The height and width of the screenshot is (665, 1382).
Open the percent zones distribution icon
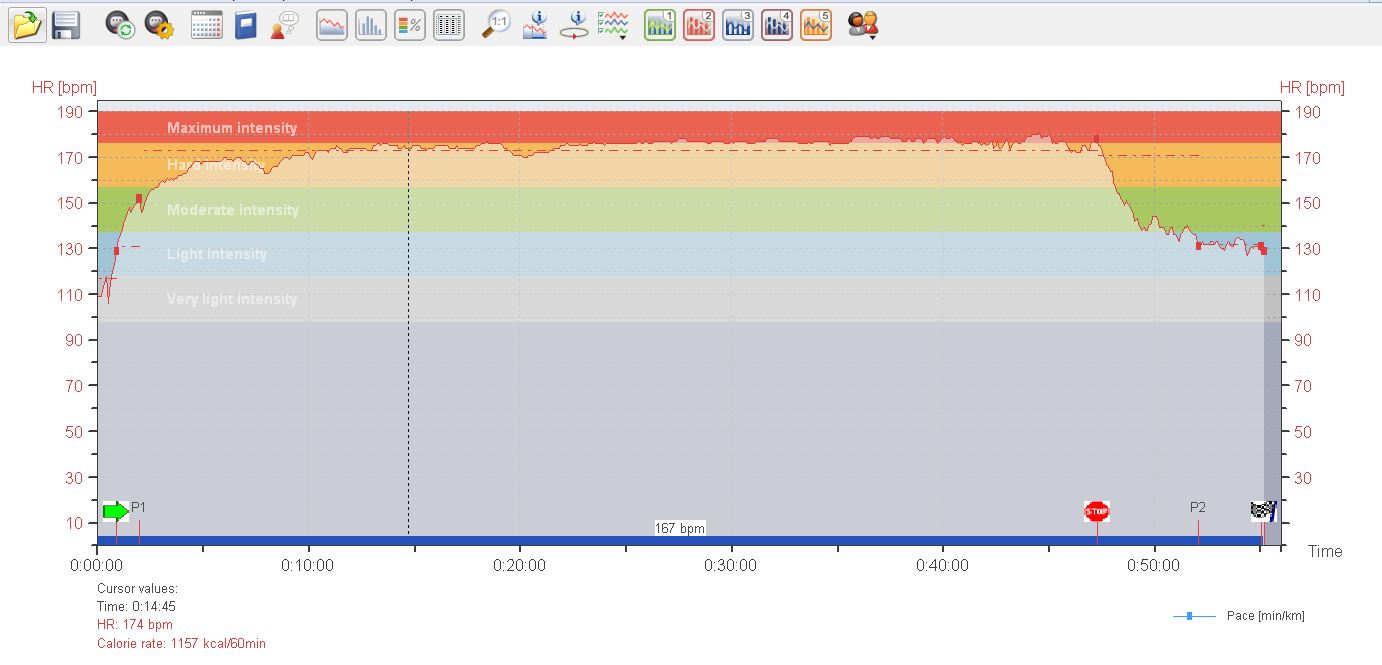coord(410,25)
